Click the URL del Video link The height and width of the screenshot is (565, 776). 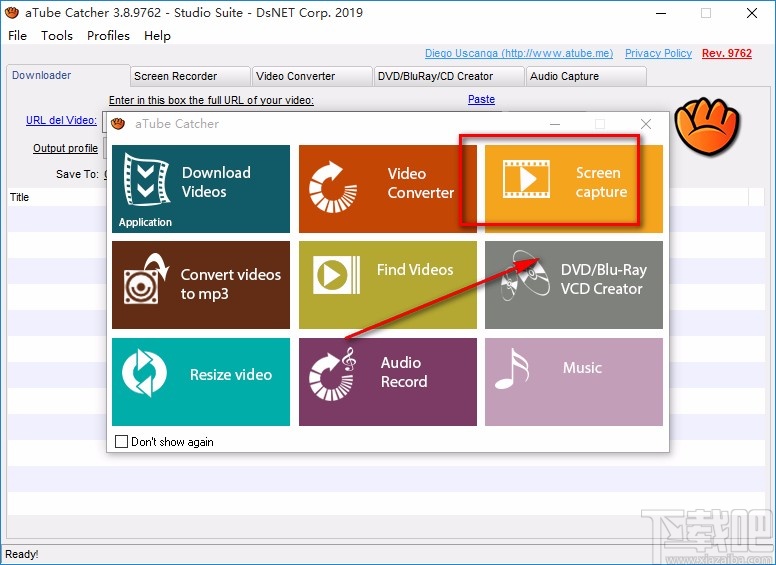coord(61,120)
